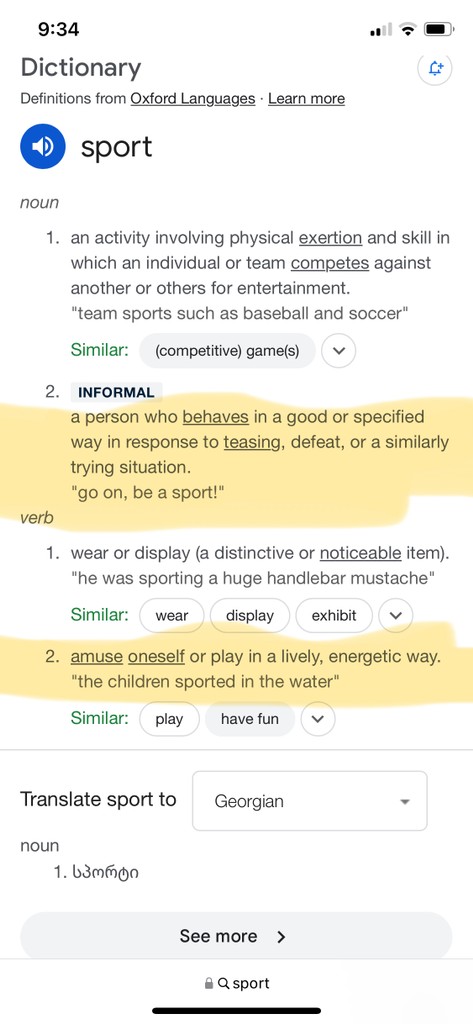Select the display synonym chip
Screen dimensions: 473x1024
point(250,615)
